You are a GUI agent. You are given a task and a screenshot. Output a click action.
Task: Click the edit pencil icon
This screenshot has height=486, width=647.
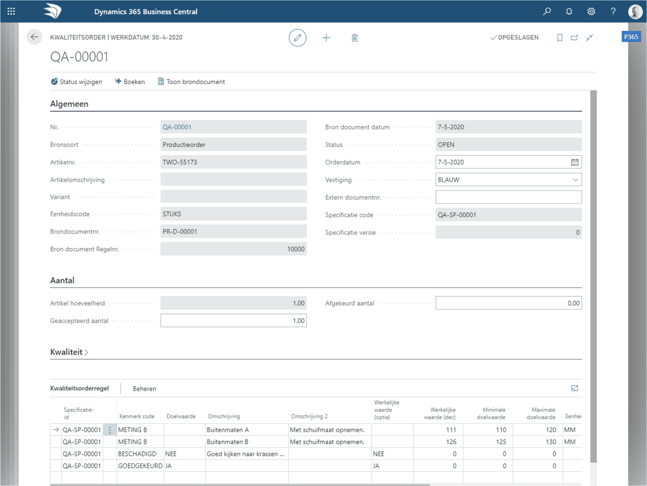pos(298,38)
